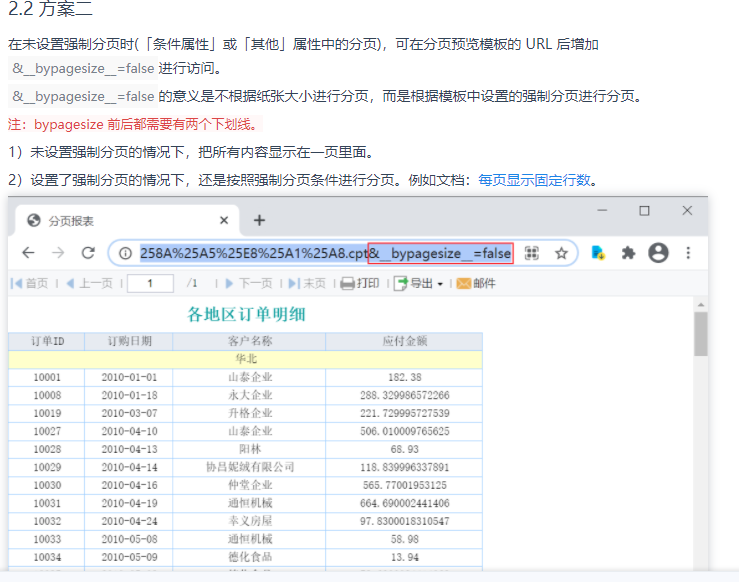Close the browser window

pyautogui.click(x=687, y=211)
